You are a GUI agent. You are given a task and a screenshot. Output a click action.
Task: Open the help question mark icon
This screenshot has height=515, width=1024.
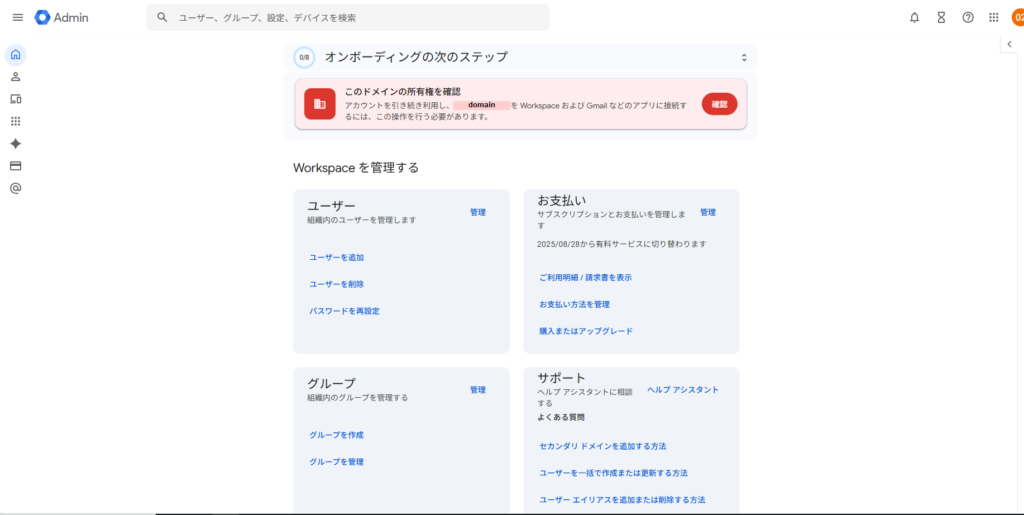click(967, 17)
